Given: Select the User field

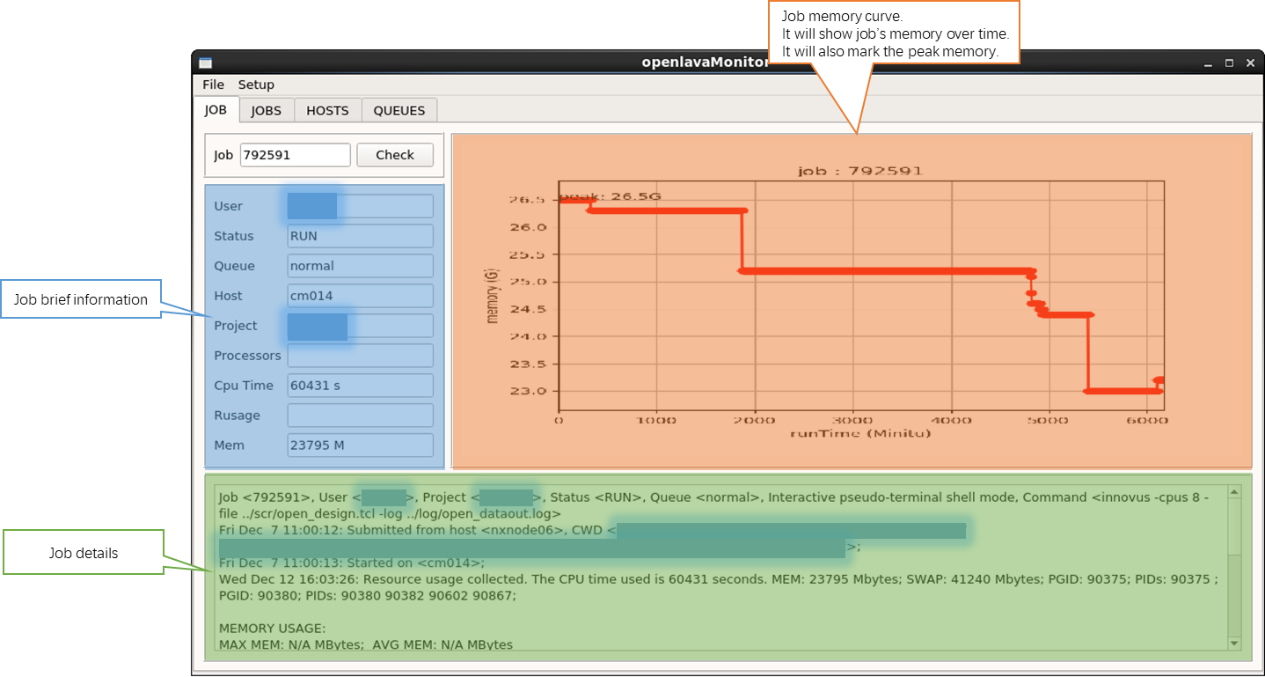Looking at the screenshot, I should tap(360, 206).
